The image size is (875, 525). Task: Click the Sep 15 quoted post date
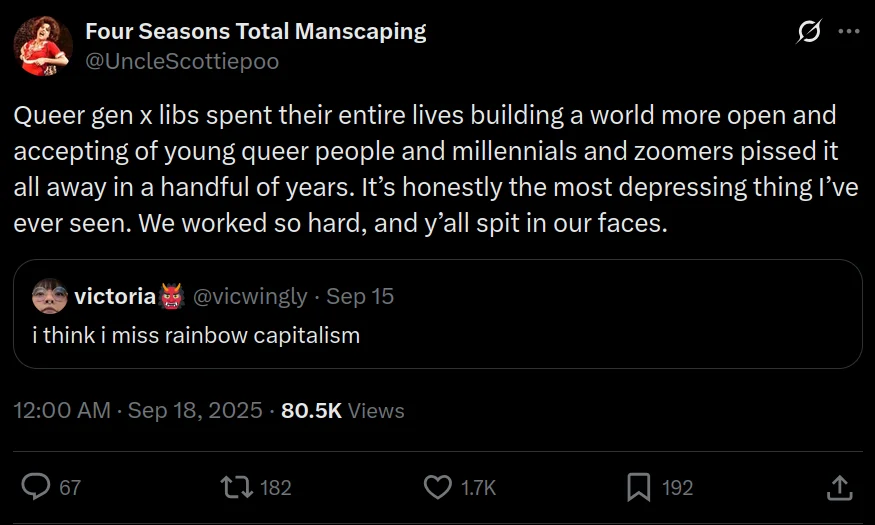point(360,296)
